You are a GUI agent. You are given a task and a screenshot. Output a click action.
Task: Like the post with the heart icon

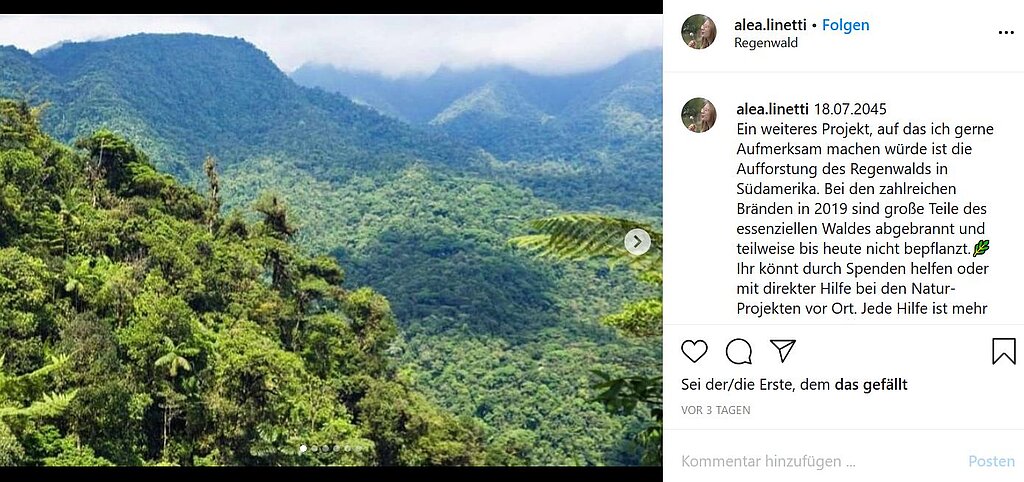pos(694,351)
